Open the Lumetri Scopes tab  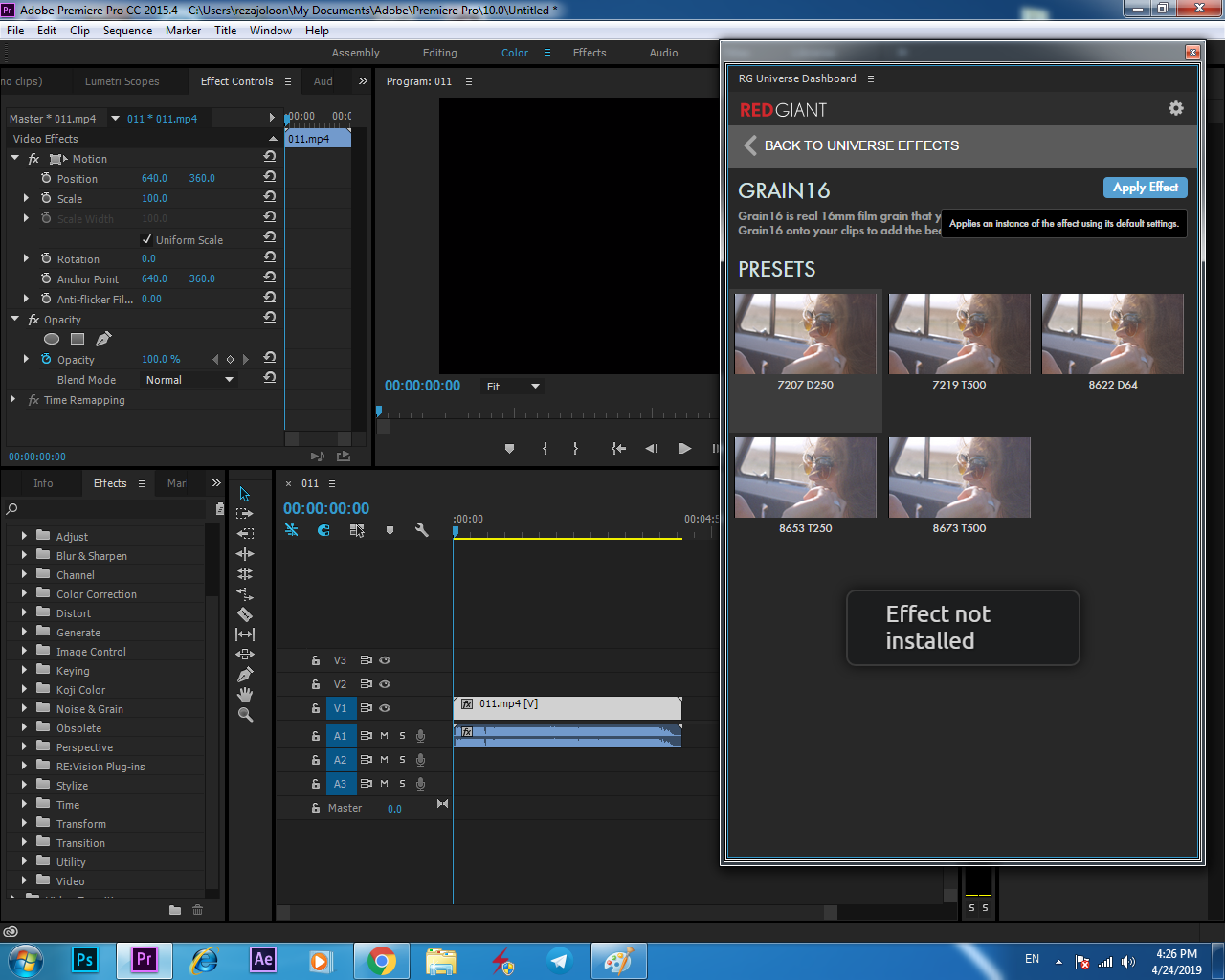(x=122, y=81)
